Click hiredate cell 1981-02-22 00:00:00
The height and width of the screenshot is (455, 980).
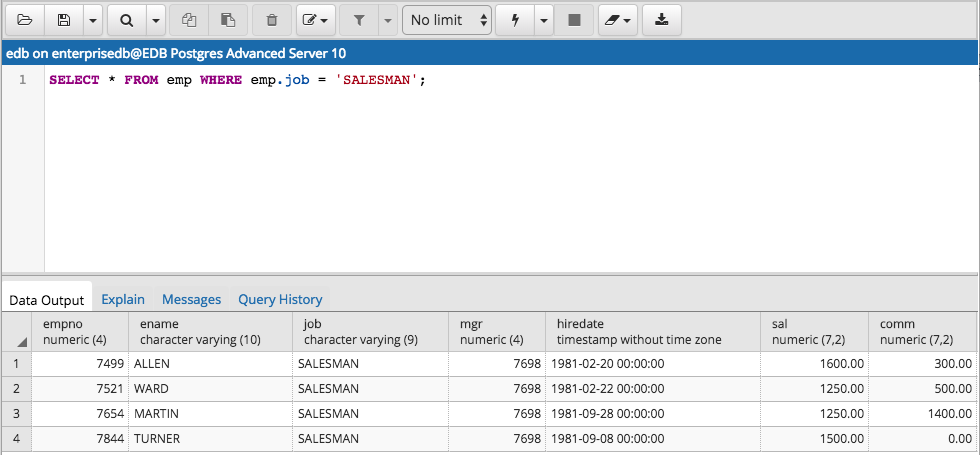pyautogui.click(x=653, y=389)
